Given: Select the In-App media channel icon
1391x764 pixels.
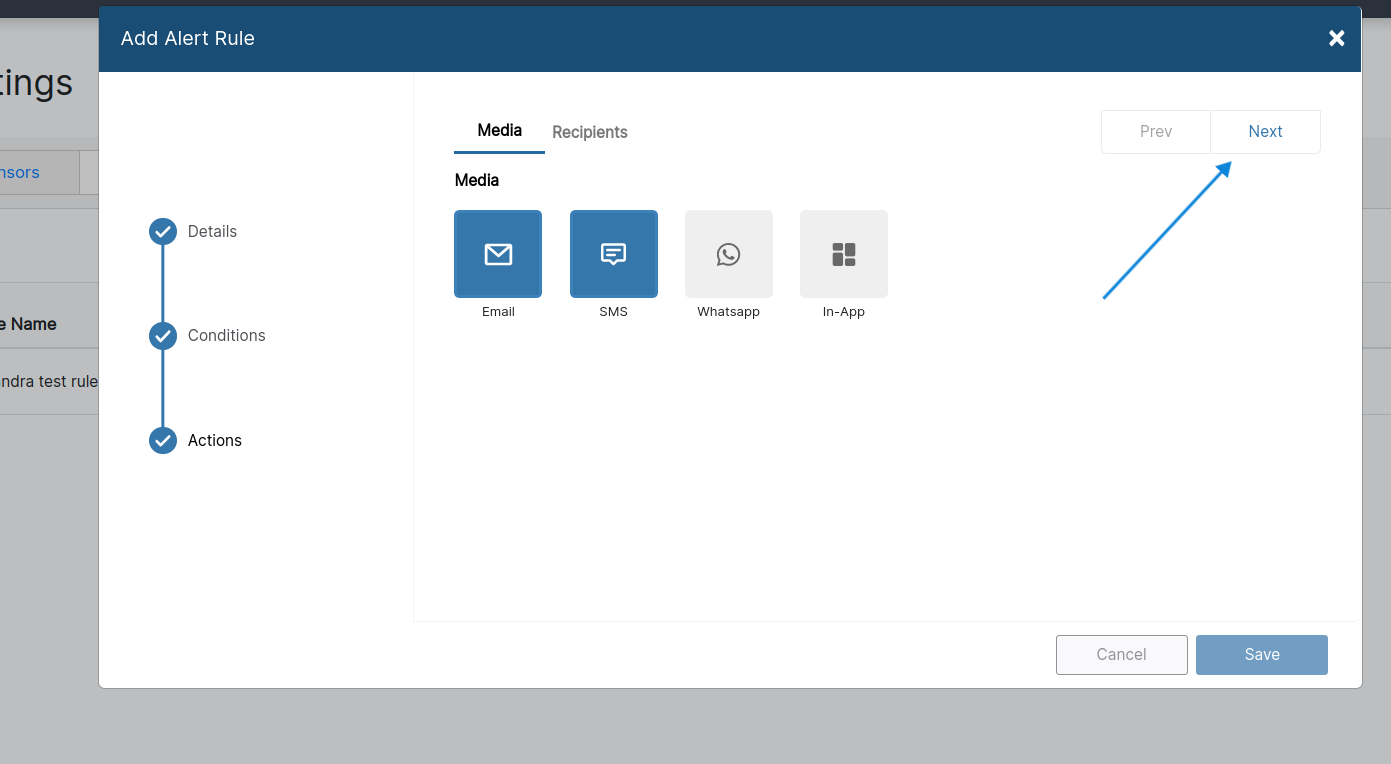Looking at the screenshot, I should tap(843, 254).
